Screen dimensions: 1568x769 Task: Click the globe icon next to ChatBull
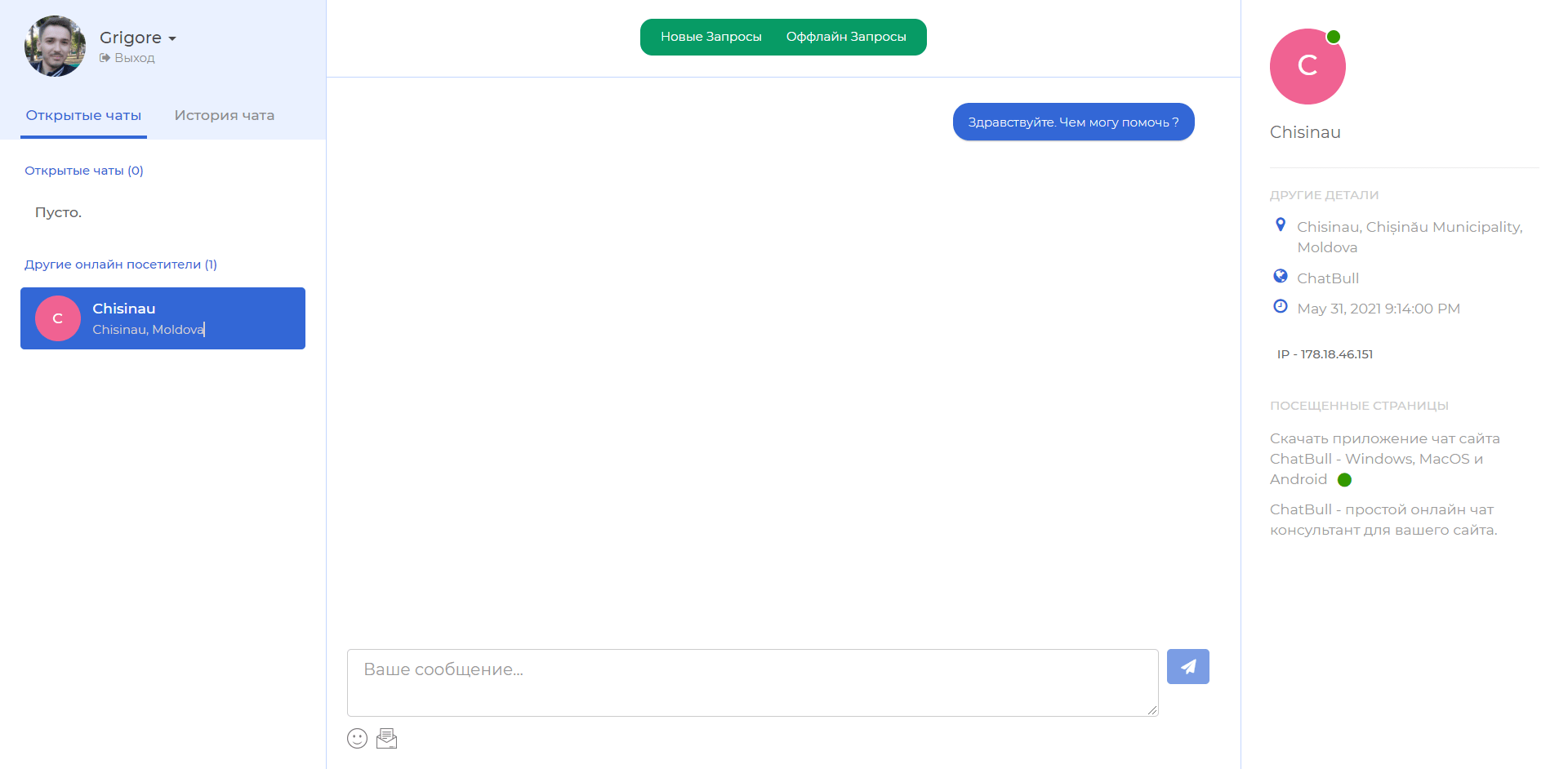point(1281,277)
